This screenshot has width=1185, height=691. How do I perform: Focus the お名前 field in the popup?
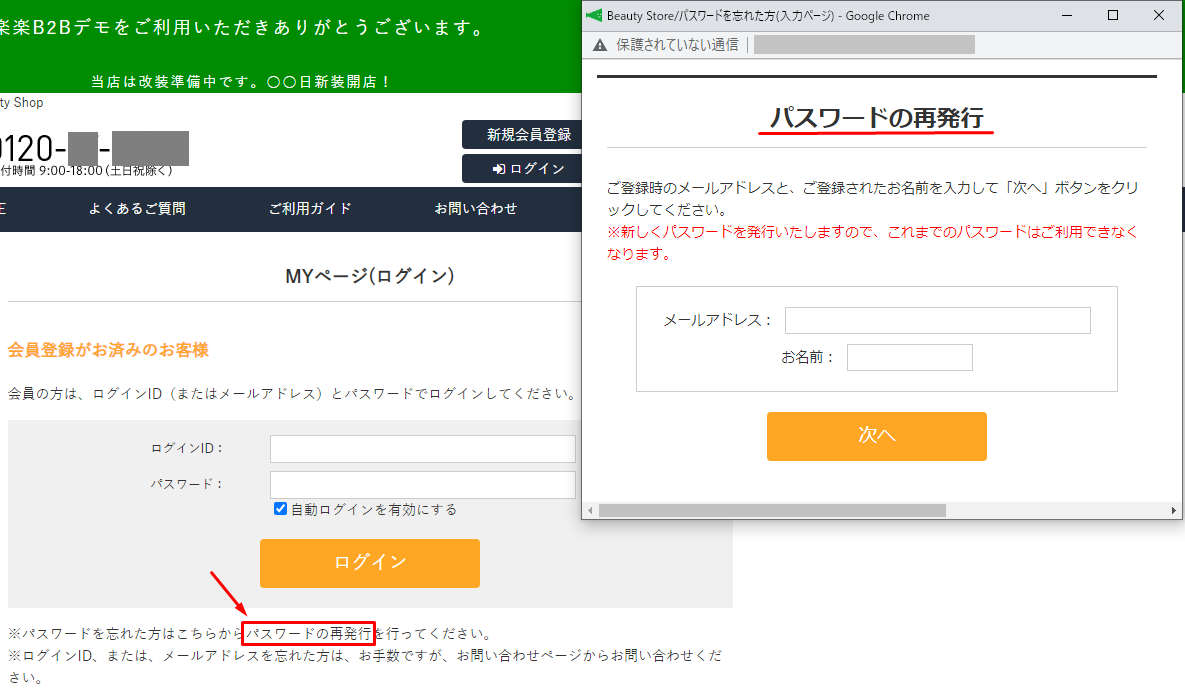pos(909,358)
